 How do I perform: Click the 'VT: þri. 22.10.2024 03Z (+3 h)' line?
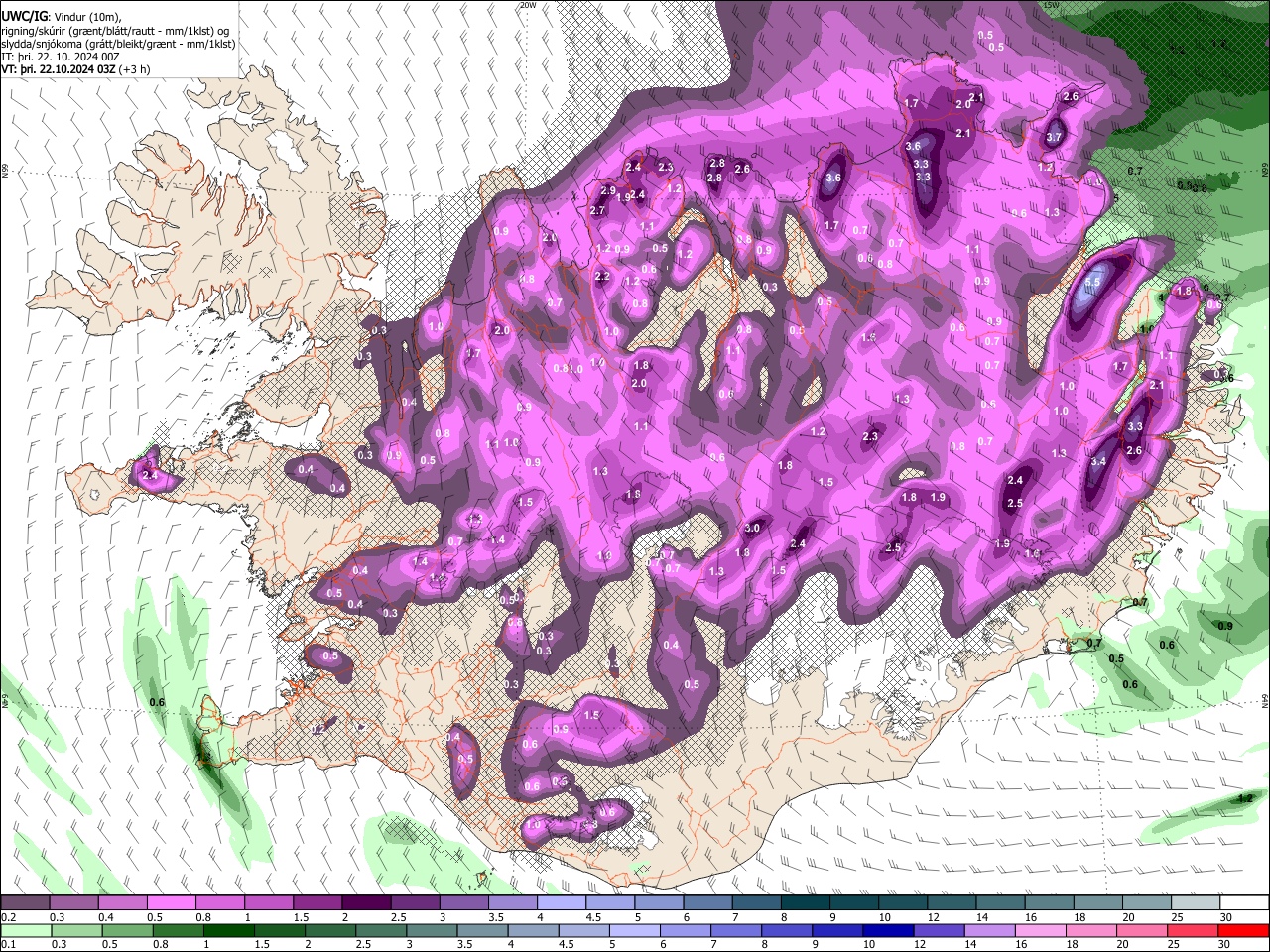click(76, 69)
